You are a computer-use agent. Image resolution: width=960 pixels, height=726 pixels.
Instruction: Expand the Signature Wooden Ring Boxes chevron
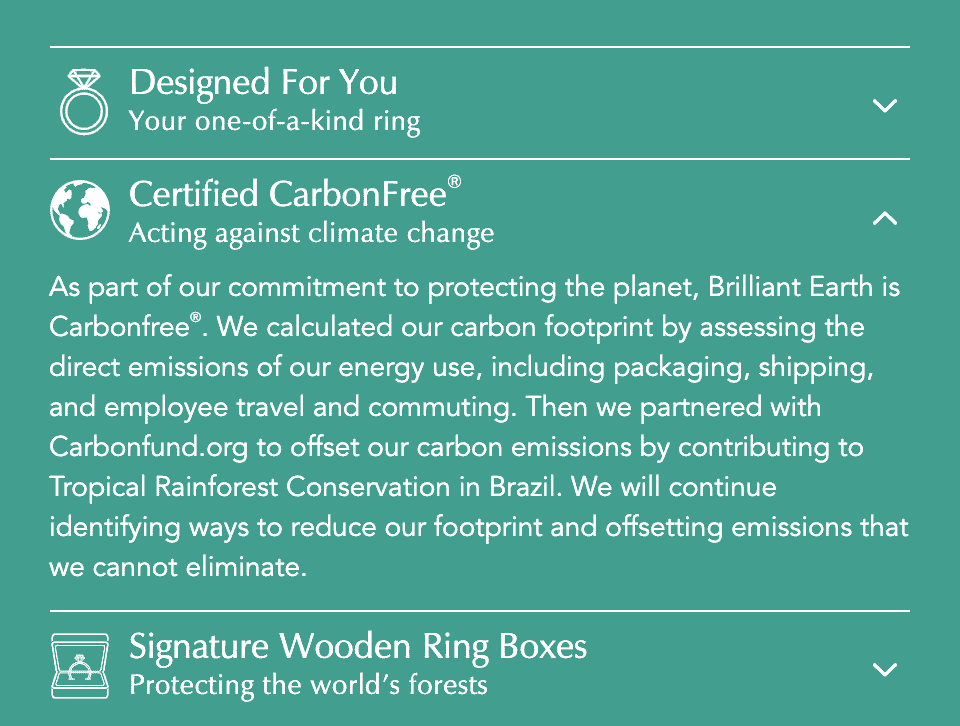click(x=884, y=669)
